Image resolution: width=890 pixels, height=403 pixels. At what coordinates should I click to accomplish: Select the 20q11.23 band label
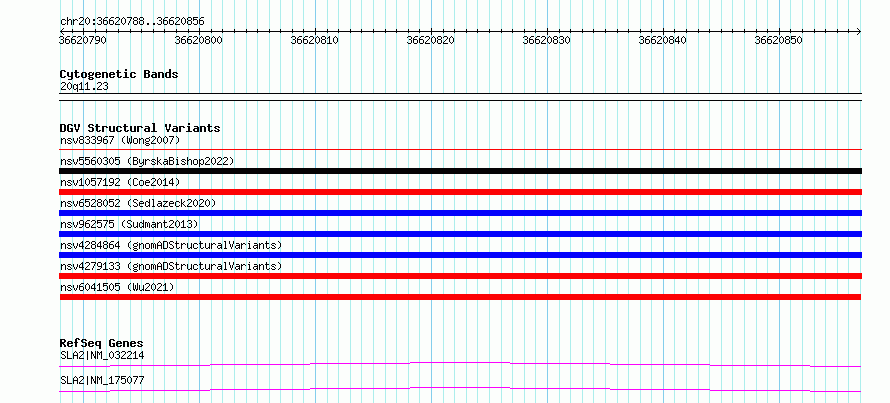[x=84, y=86]
